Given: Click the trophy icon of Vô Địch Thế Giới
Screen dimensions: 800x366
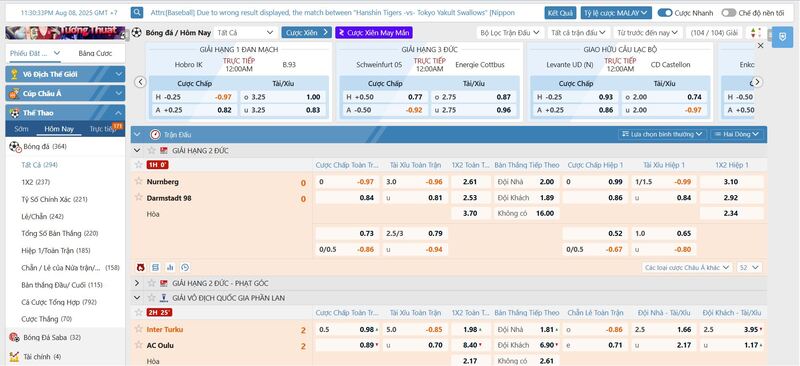Looking at the screenshot, I should 14,75.
